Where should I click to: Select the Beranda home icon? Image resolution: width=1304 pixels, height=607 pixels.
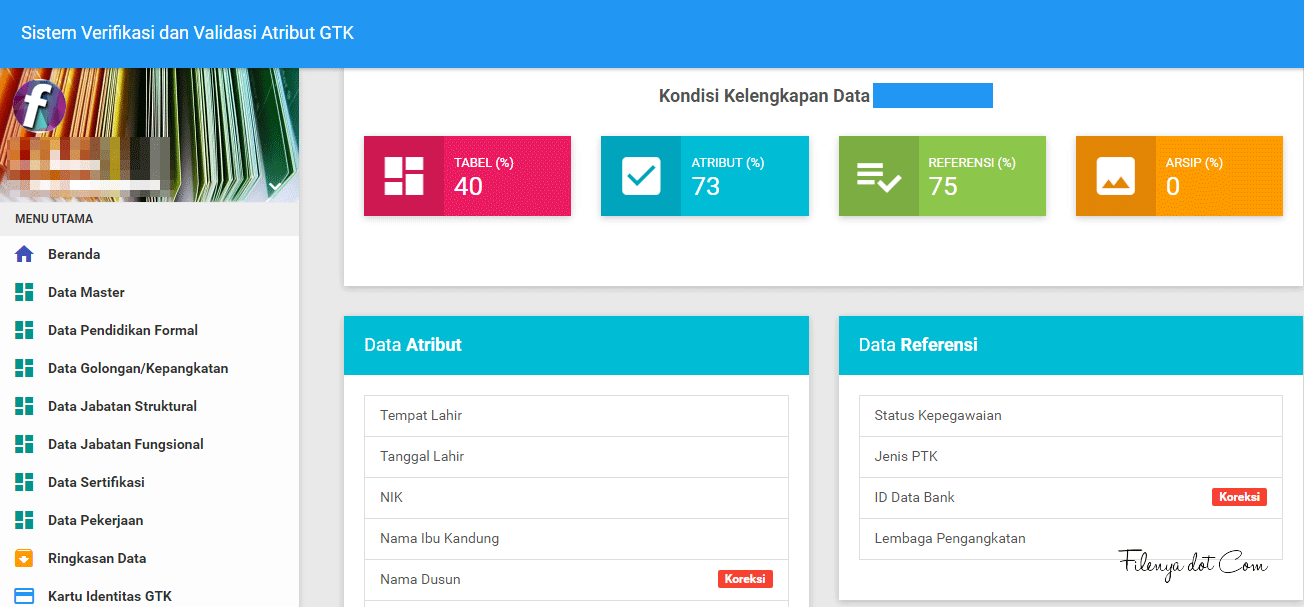[x=24, y=254]
